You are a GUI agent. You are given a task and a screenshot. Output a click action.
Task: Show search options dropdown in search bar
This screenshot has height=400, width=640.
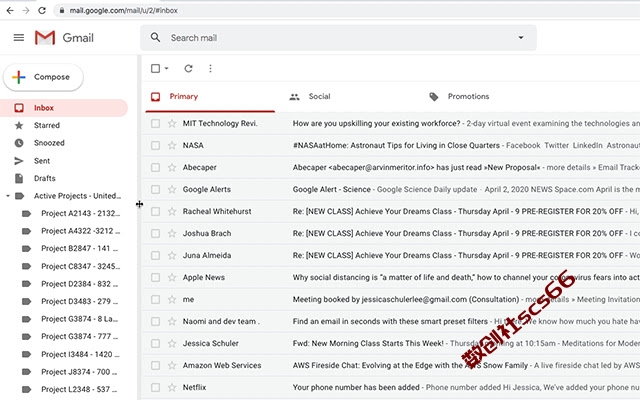point(521,38)
